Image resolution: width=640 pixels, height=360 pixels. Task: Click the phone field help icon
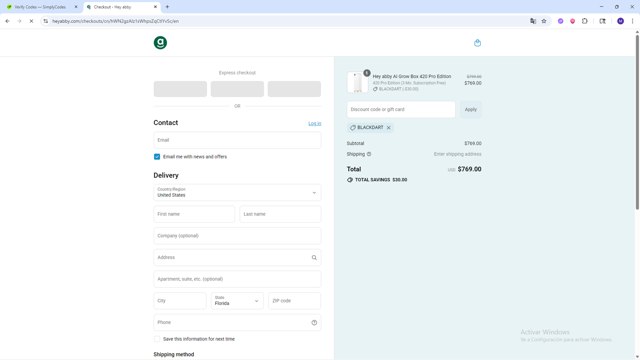click(x=314, y=322)
